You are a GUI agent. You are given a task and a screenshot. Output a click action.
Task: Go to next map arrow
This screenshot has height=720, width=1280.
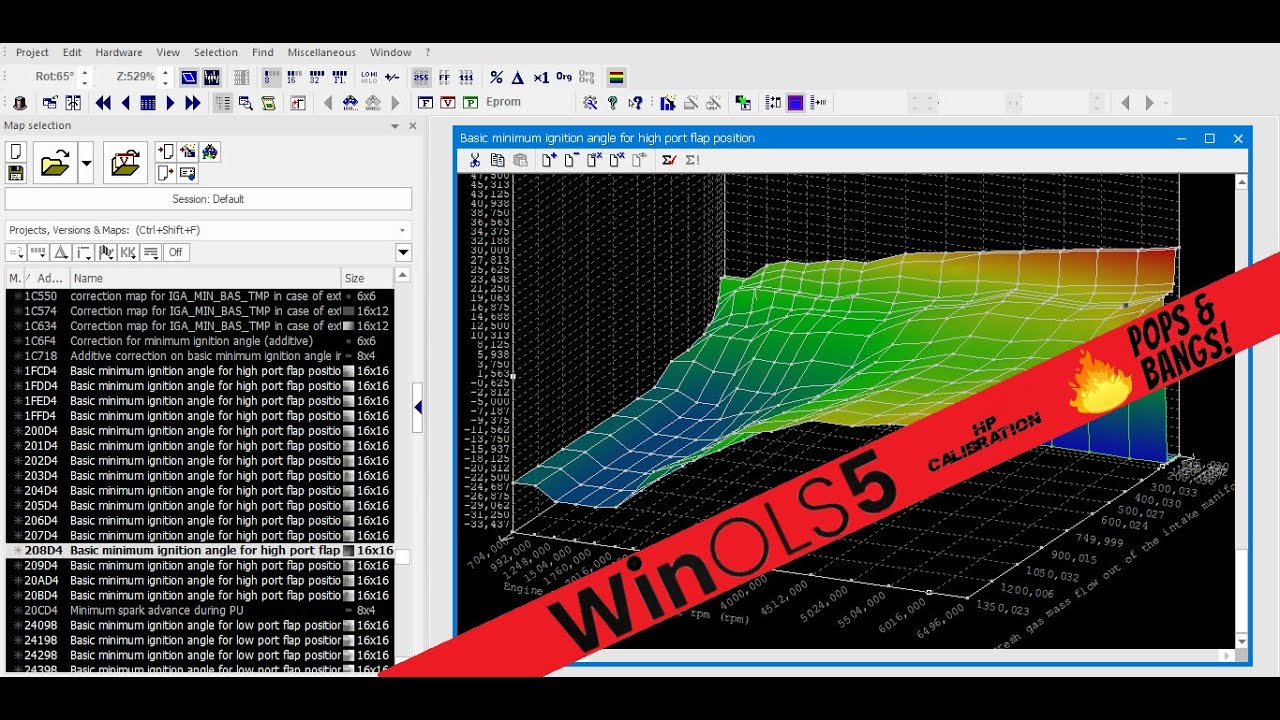pos(170,102)
